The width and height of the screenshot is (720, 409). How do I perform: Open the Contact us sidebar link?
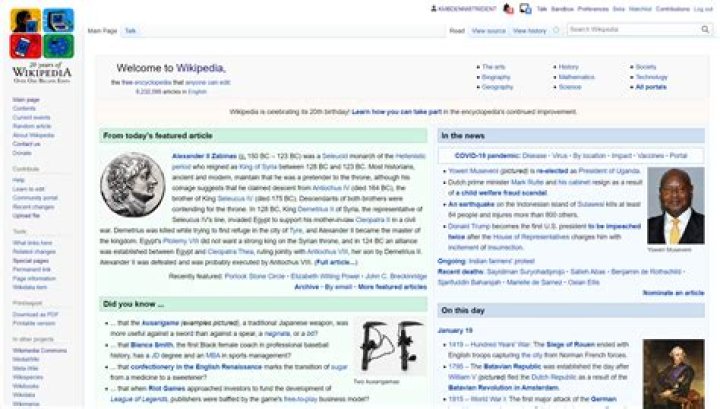click(x=27, y=144)
